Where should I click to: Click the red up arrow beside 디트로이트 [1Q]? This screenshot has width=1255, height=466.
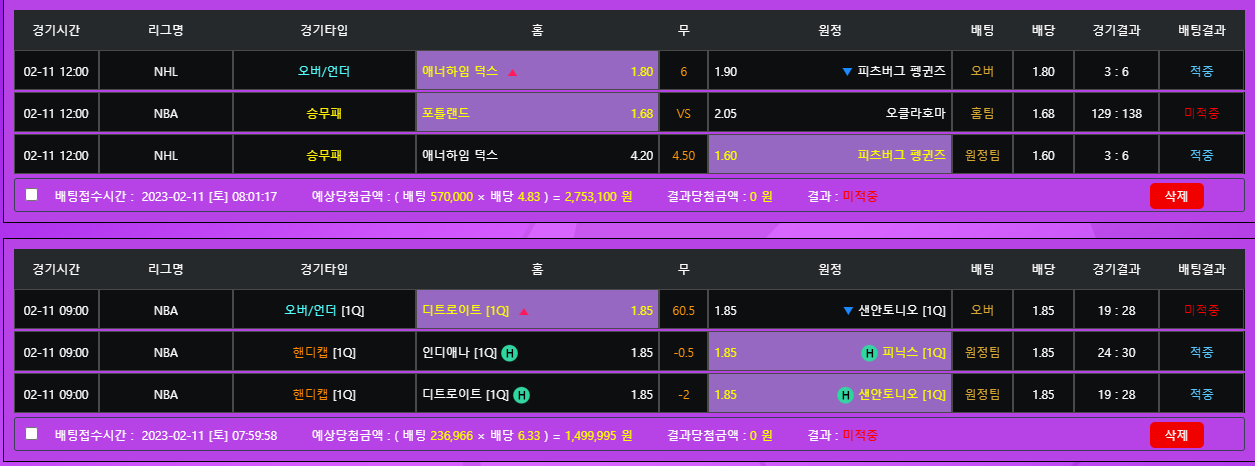pyautogui.click(x=523, y=311)
